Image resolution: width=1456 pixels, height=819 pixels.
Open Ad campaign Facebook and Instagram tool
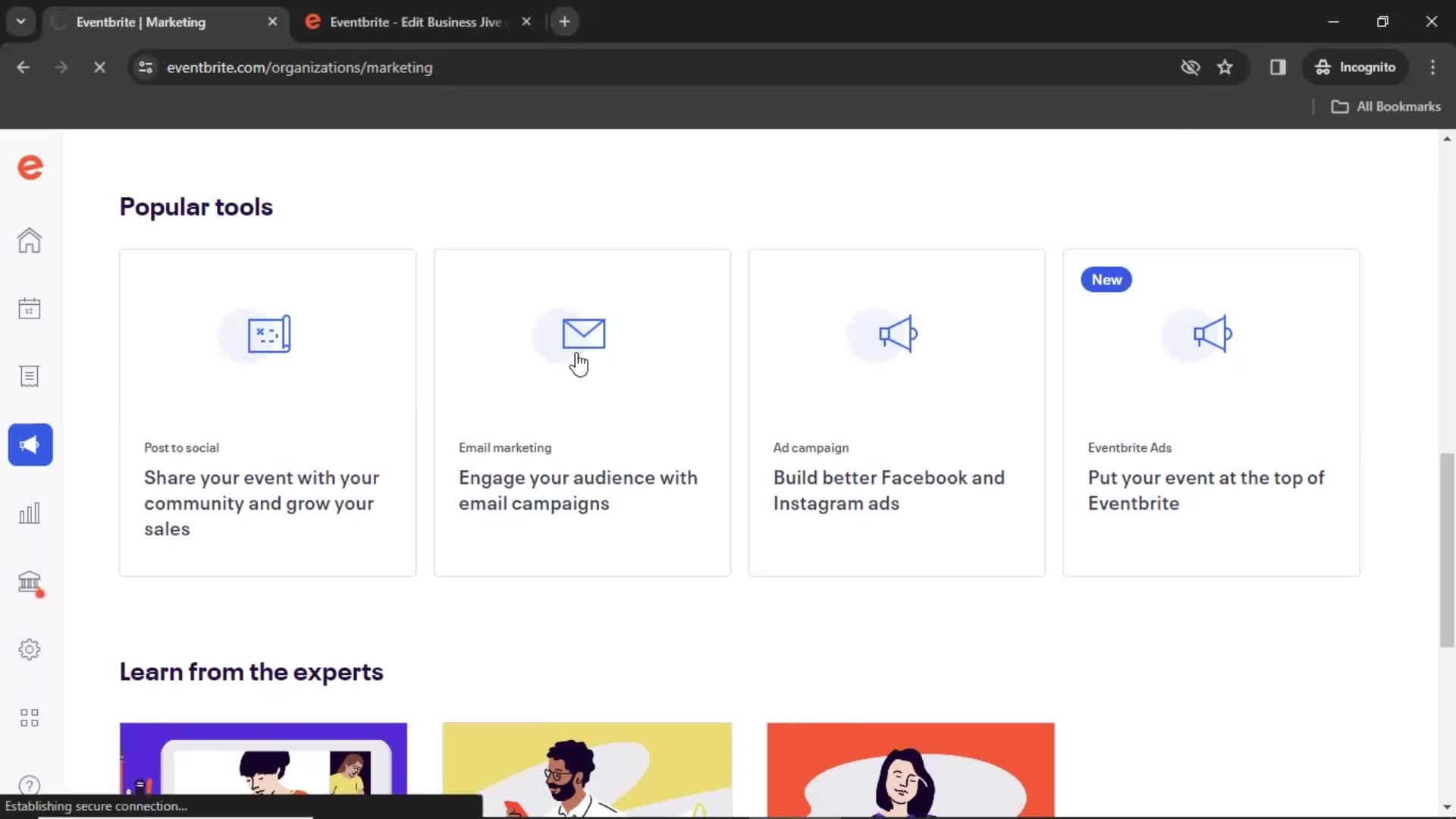click(896, 412)
